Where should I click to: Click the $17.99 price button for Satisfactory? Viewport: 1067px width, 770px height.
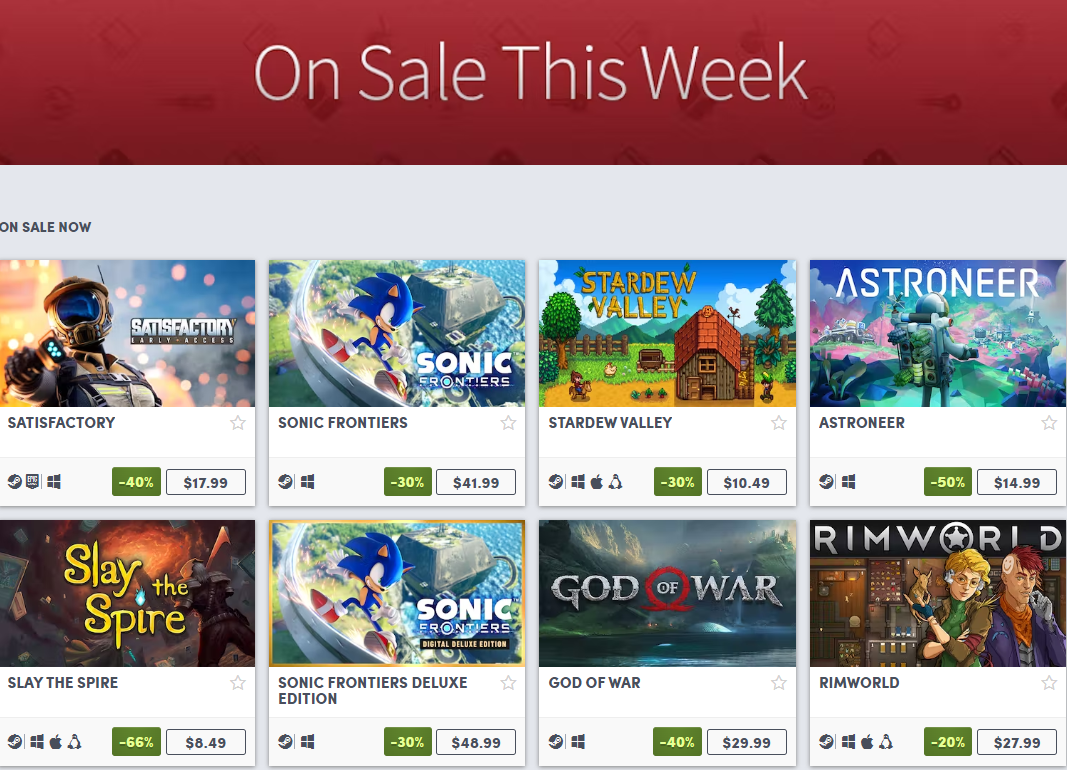coord(206,482)
